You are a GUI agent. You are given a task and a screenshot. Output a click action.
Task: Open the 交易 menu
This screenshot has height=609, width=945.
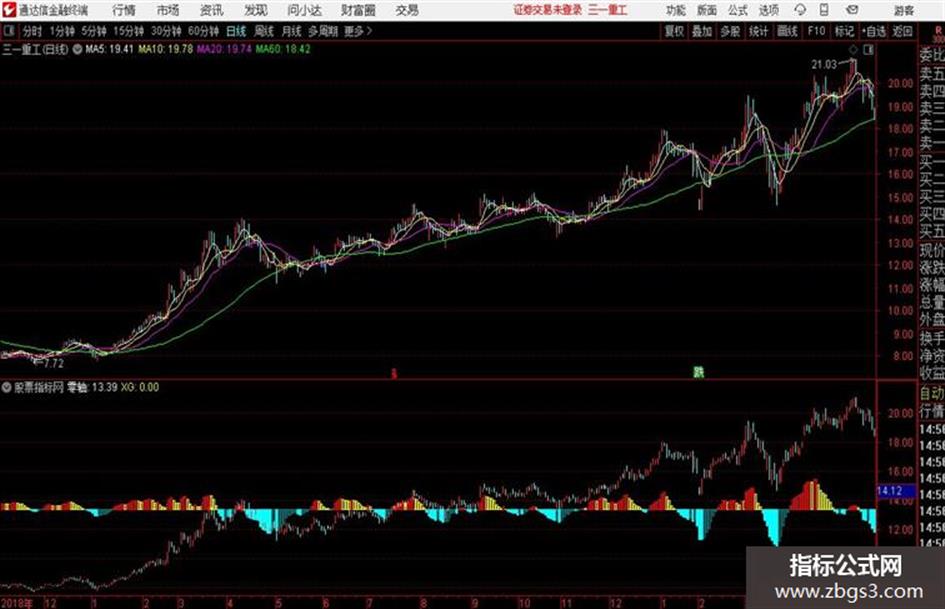pos(407,10)
